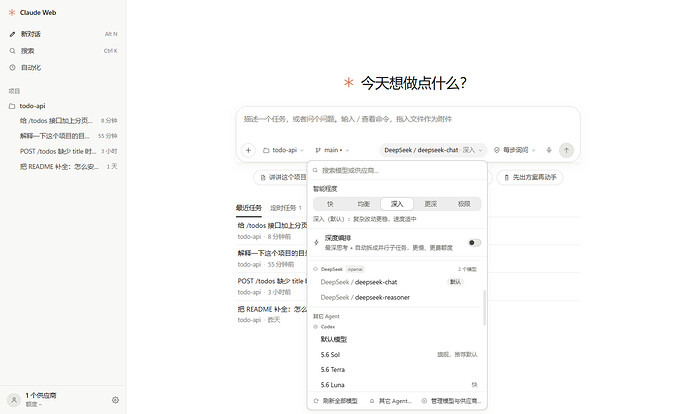Select the 5.6 Terra model
This screenshot has height=414, width=690.
(x=395, y=370)
